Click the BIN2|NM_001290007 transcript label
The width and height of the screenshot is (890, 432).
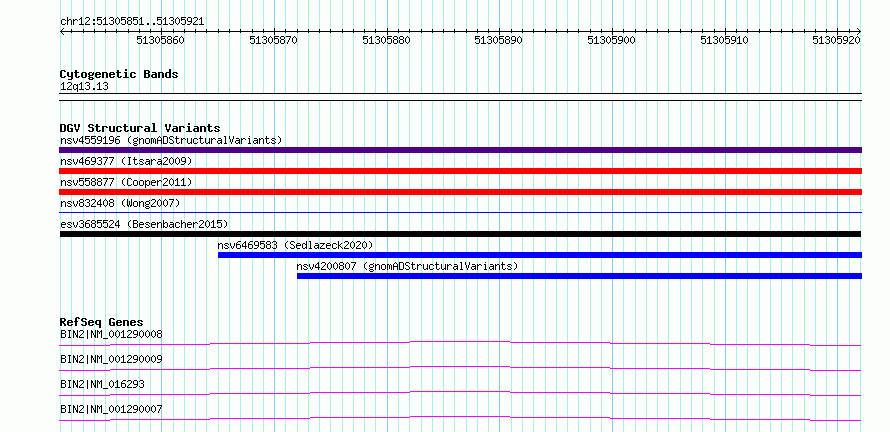[111, 409]
